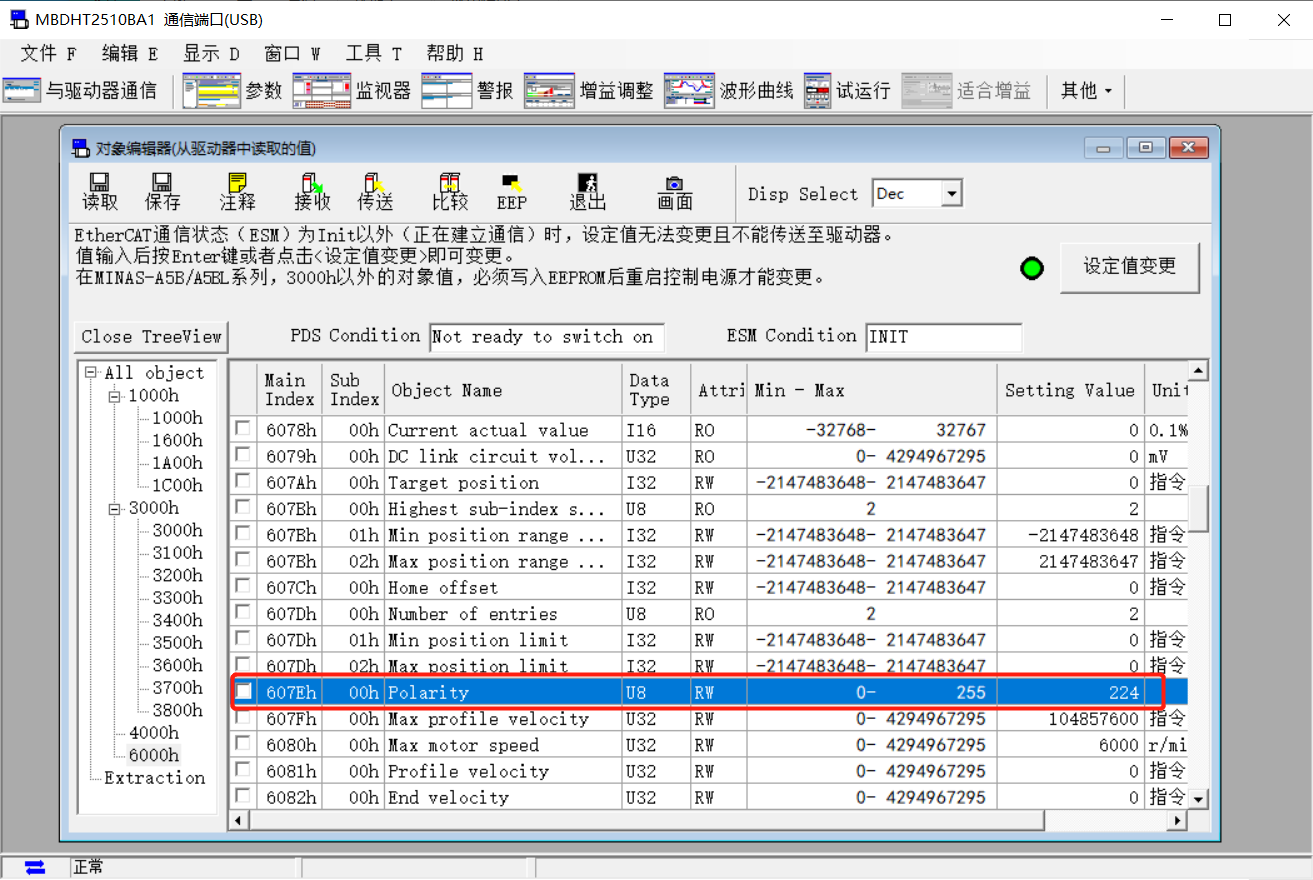Click the 比较 compare toolbar icon
Viewport: 1313px width, 880px height.
coord(450,192)
